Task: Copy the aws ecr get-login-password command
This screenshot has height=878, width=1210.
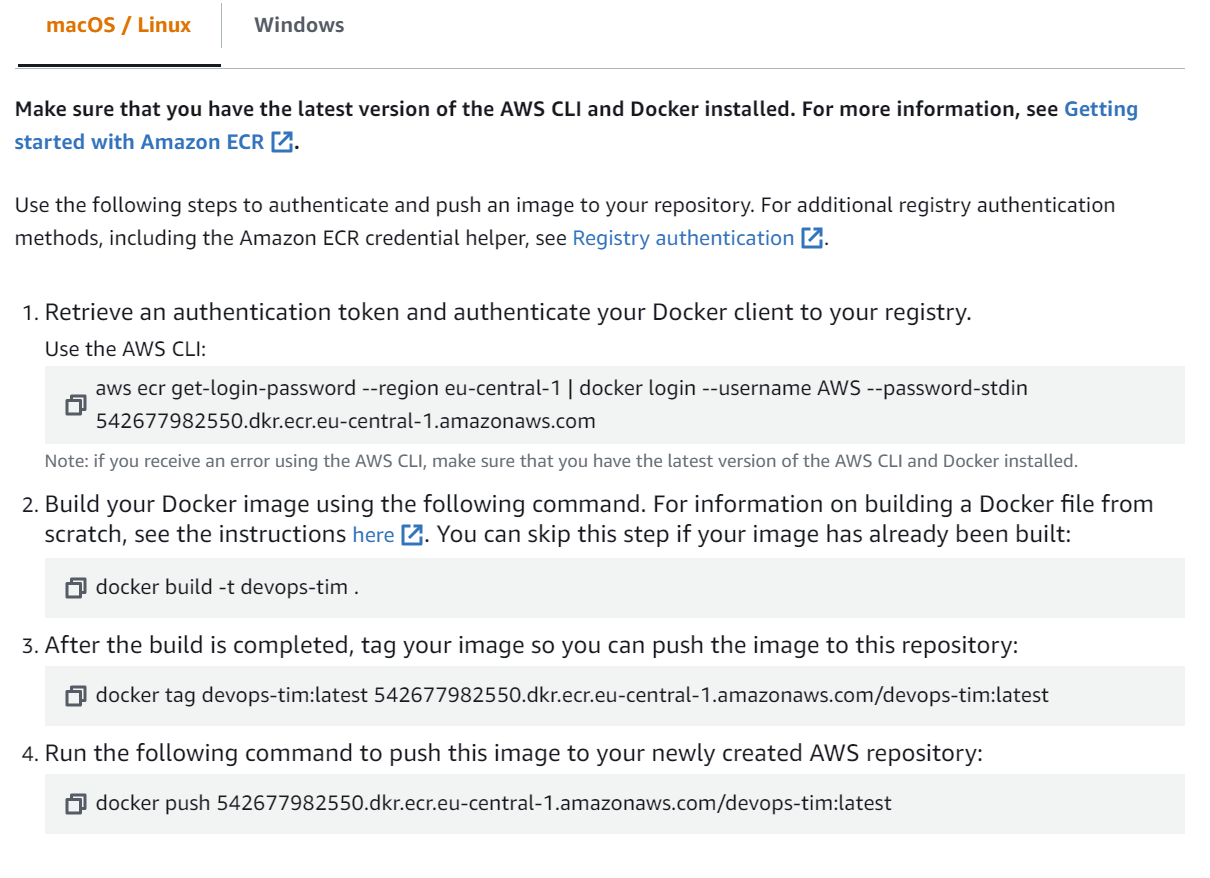Action: [75, 405]
